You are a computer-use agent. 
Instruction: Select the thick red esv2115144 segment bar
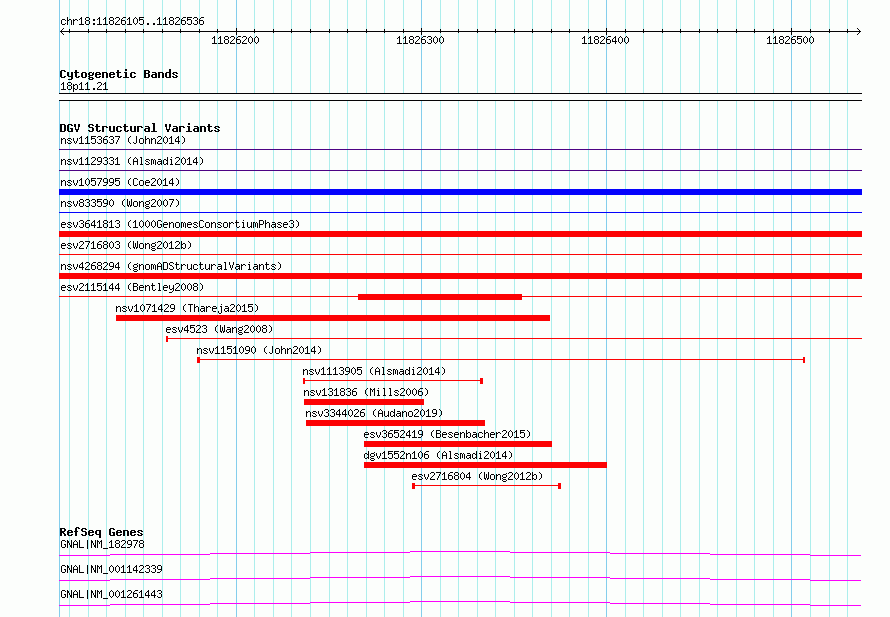pos(440,297)
